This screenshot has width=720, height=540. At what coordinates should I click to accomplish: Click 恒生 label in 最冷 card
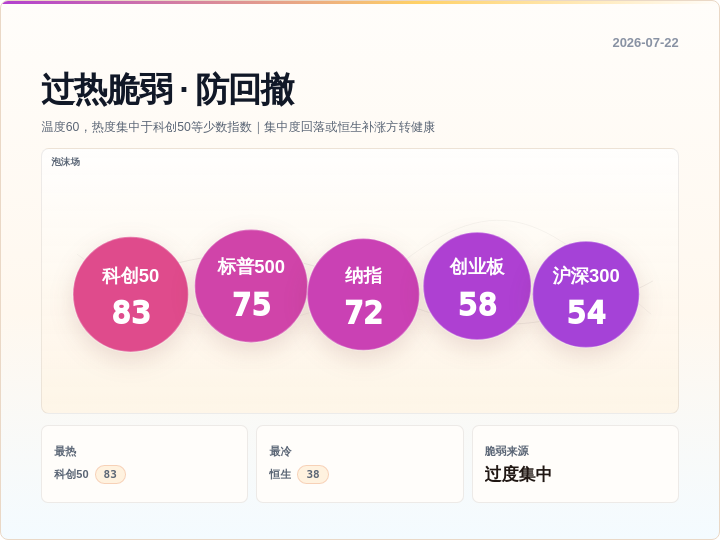[x=280, y=474]
